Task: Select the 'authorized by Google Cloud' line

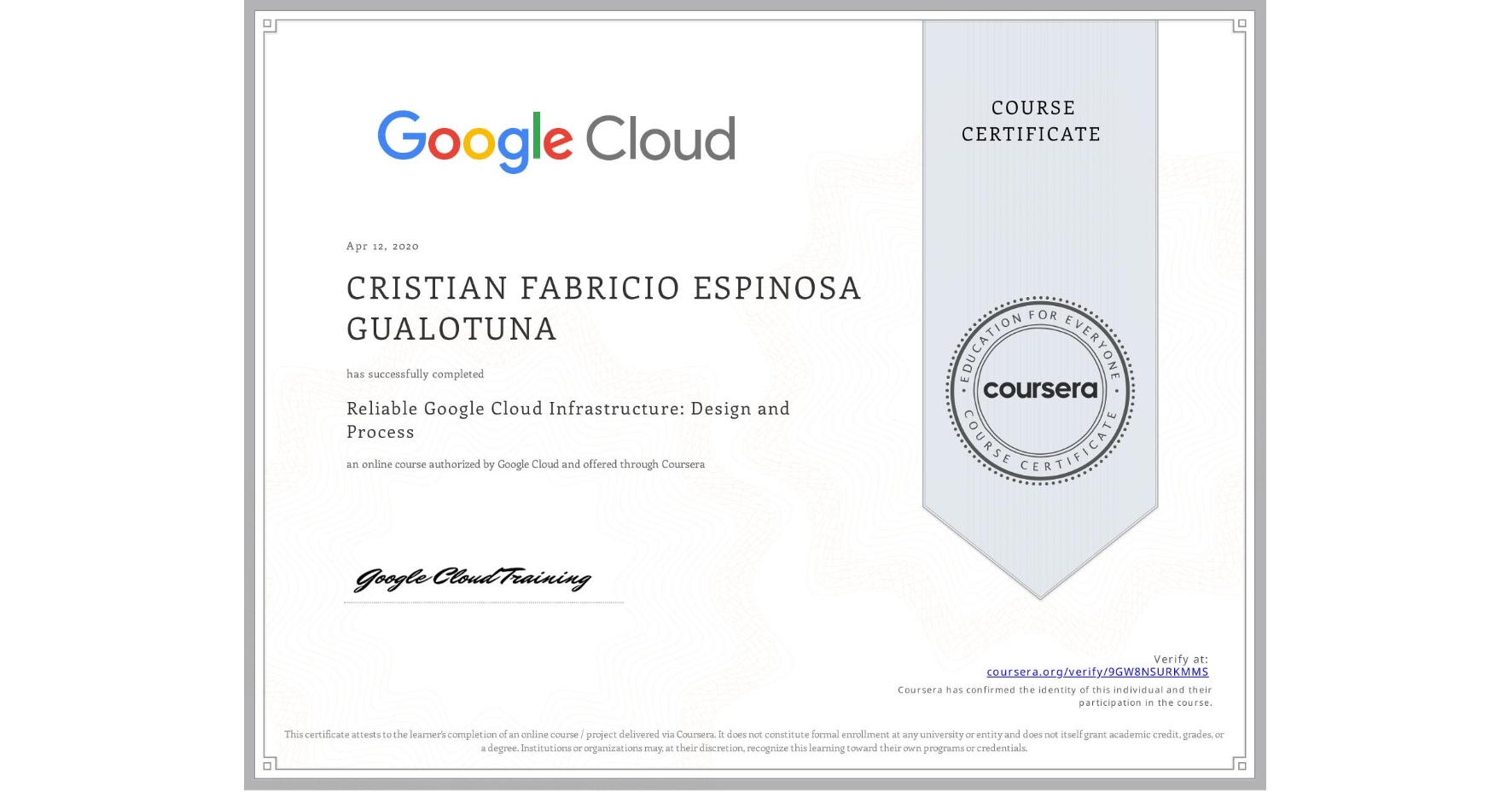Action: coord(525,464)
